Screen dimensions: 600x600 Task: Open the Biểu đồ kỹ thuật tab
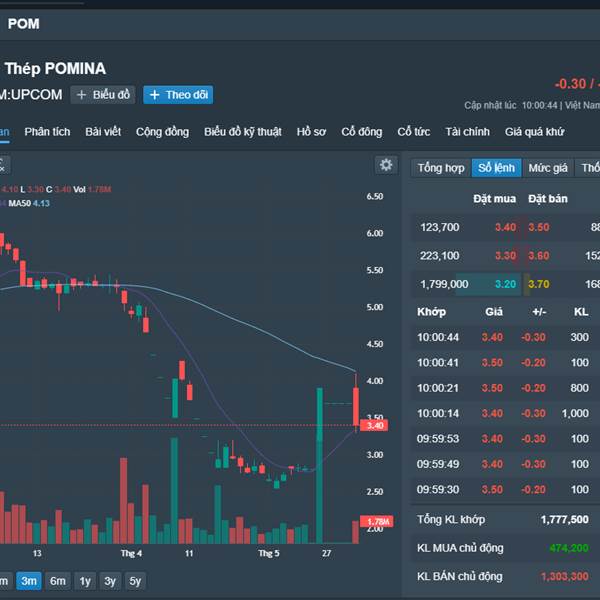[x=243, y=132]
